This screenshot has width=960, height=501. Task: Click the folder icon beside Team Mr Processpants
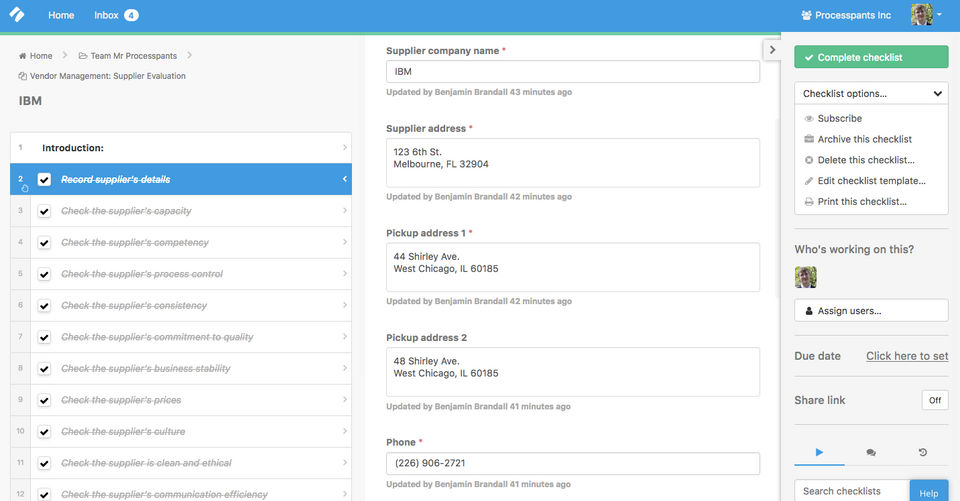[83, 56]
